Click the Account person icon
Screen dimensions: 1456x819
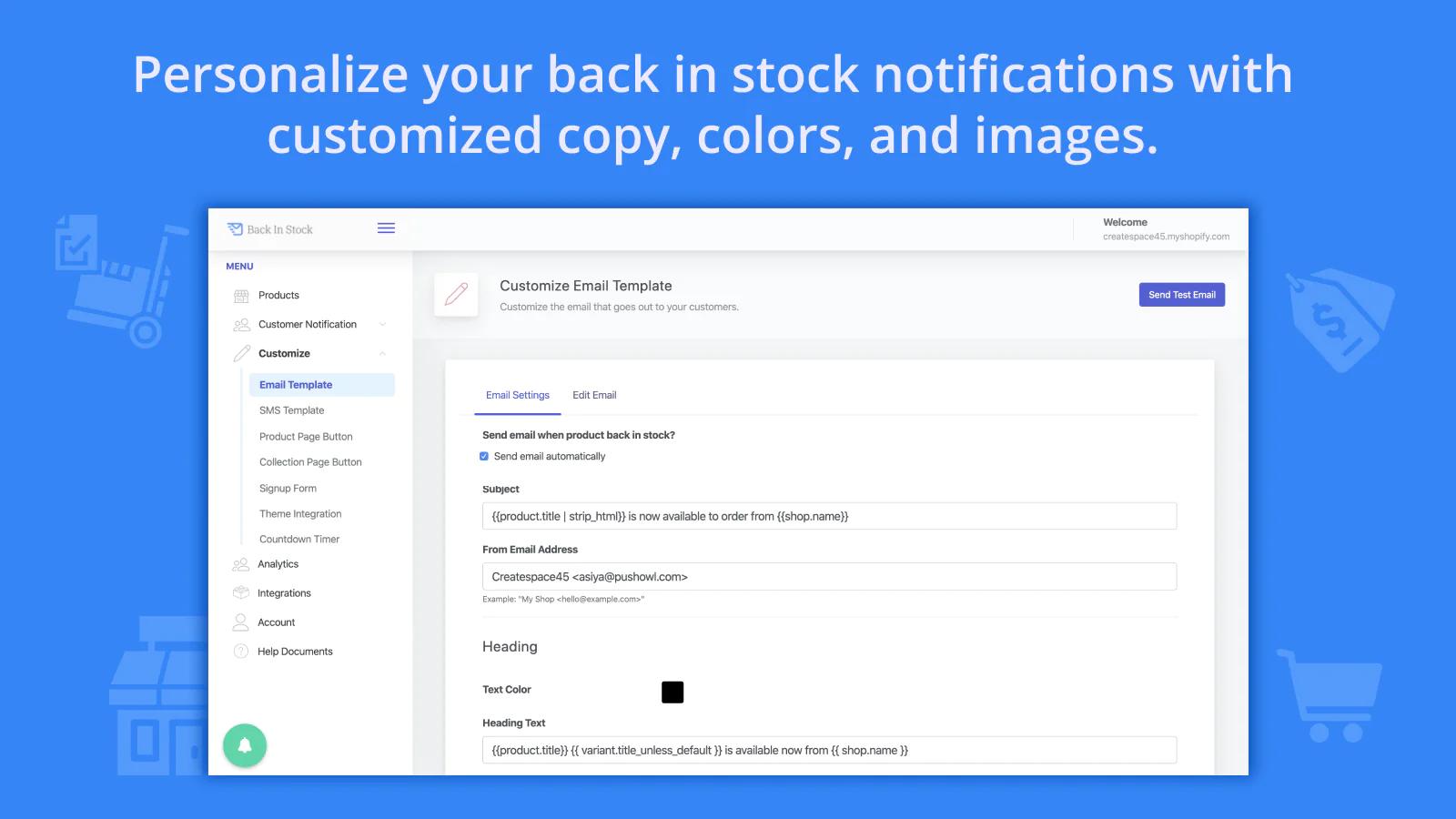[x=241, y=622]
